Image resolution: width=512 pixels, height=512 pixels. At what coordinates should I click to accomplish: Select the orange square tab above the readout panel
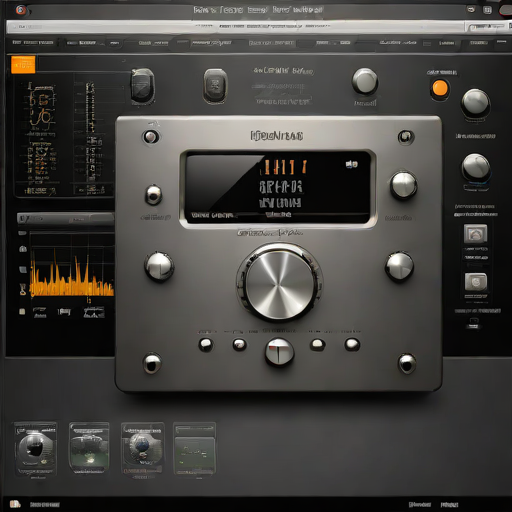click(23, 64)
